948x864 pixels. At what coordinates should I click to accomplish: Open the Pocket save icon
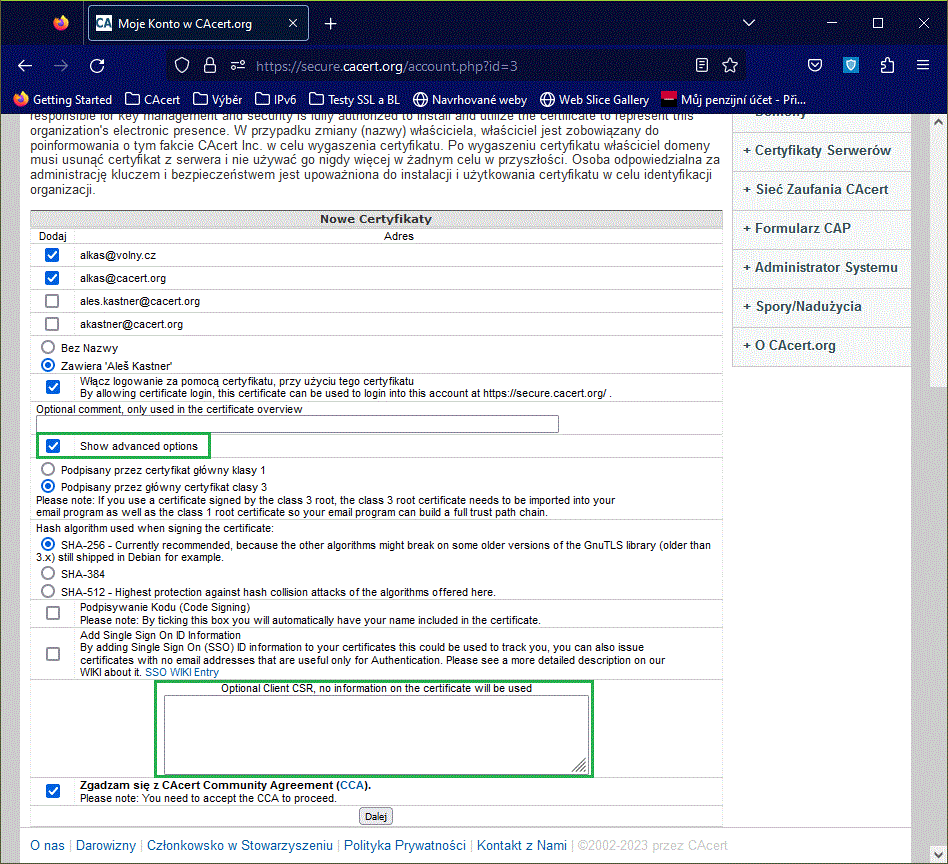(x=815, y=66)
